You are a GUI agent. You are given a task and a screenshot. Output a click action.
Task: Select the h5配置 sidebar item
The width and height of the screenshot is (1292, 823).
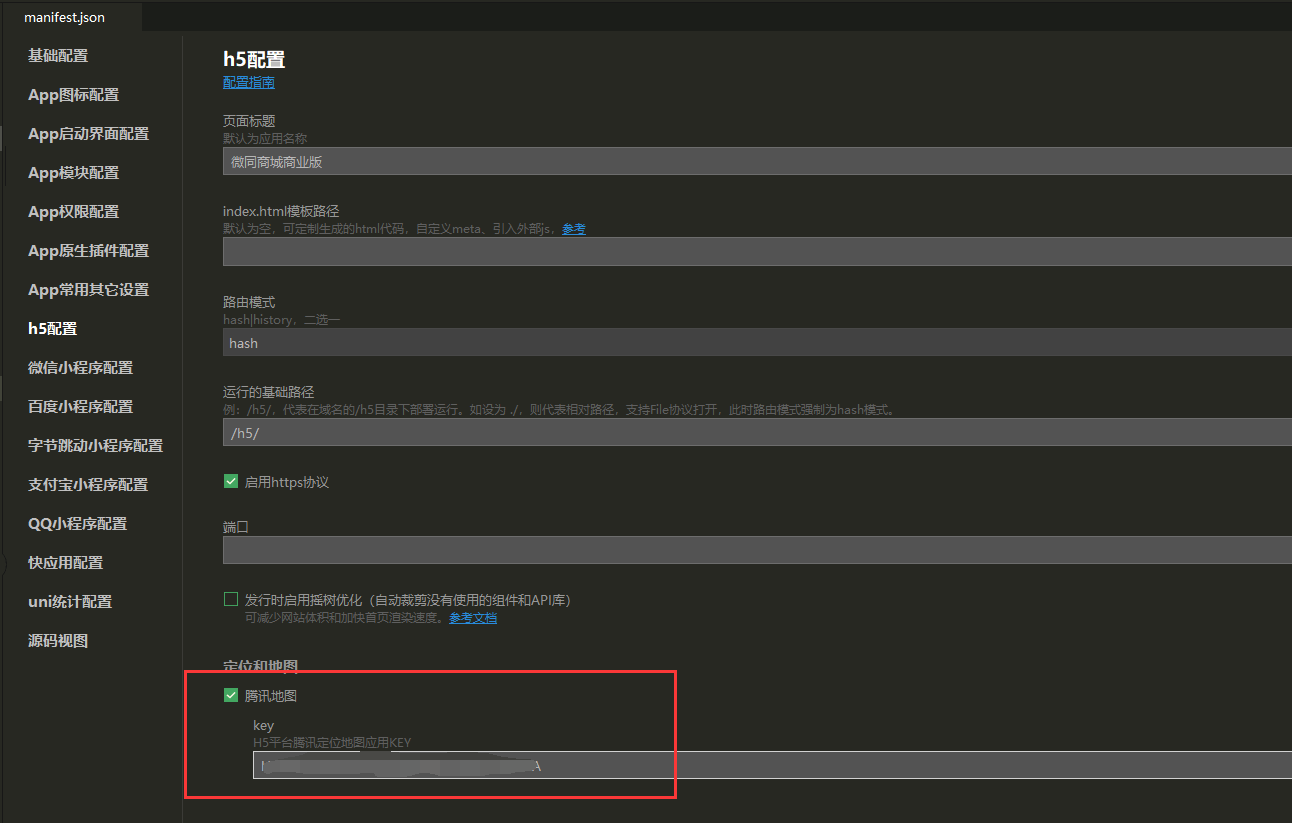52,329
